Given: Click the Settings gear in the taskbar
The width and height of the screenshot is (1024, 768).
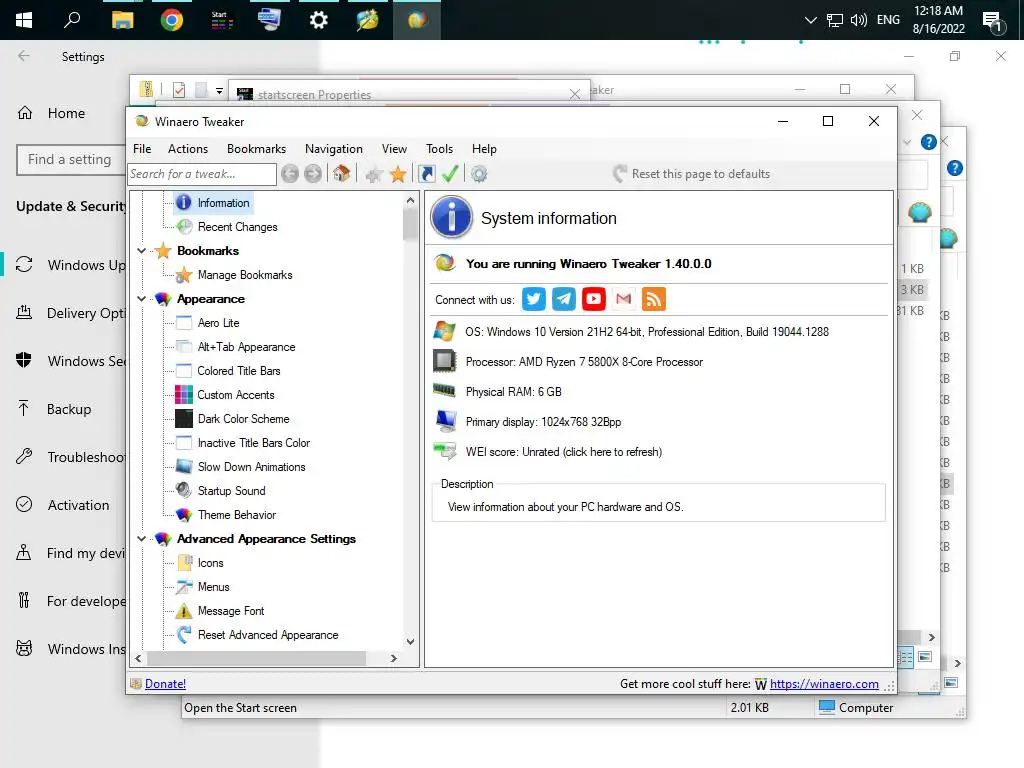Looking at the screenshot, I should pyautogui.click(x=318, y=20).
